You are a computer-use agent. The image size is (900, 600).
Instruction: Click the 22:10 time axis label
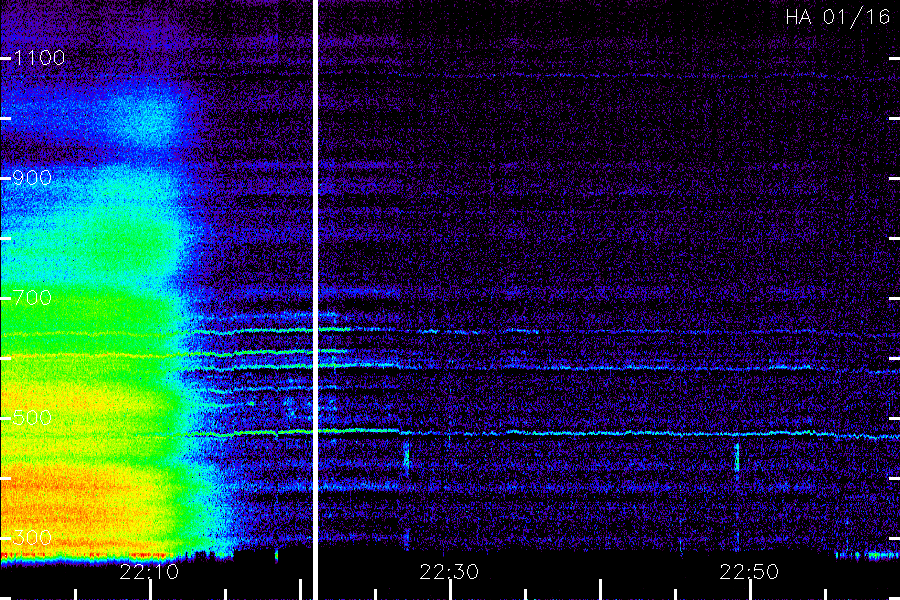point(149,572)
